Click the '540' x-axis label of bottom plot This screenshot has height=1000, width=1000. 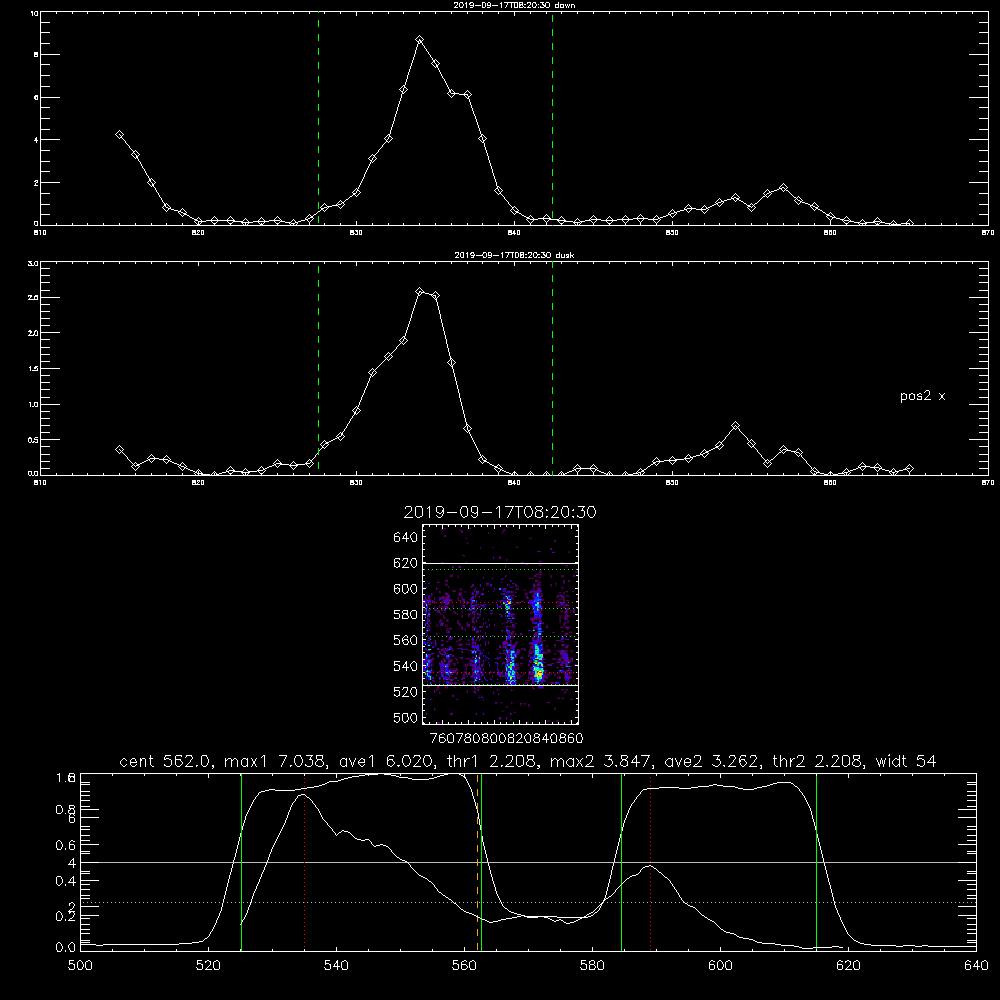pyautogui.click(x=336, y=966)
